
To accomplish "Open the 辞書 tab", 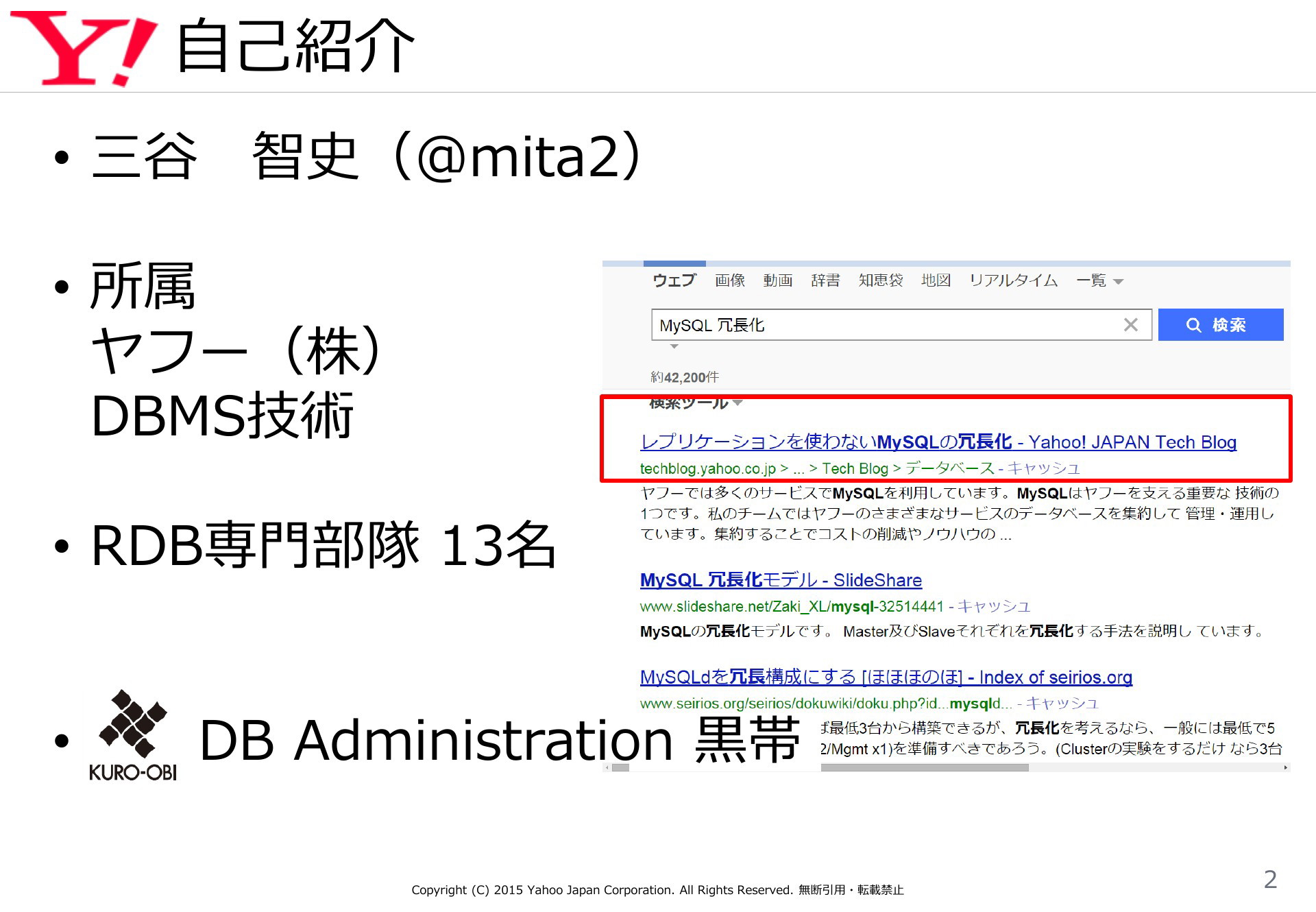I will tap(825, 280).
